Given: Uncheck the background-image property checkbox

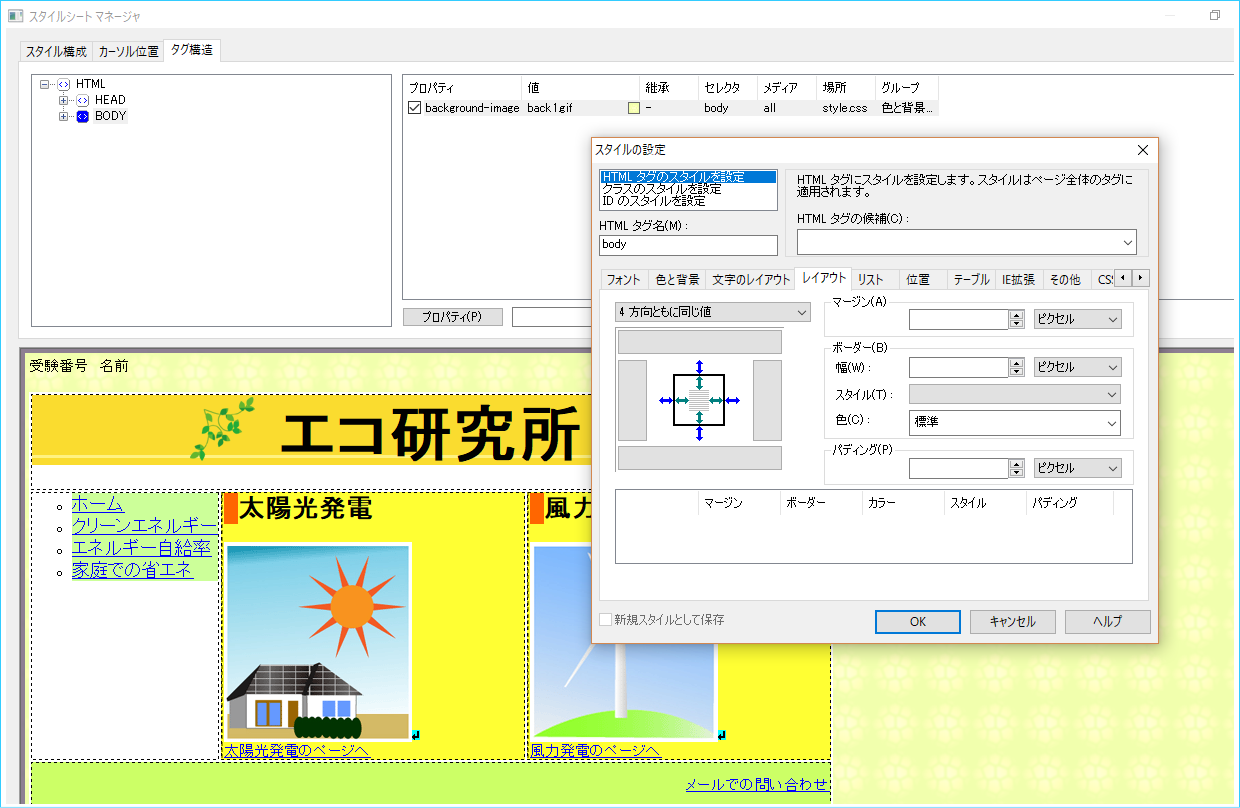Looking at the screenshot, I should click(415, 108).
